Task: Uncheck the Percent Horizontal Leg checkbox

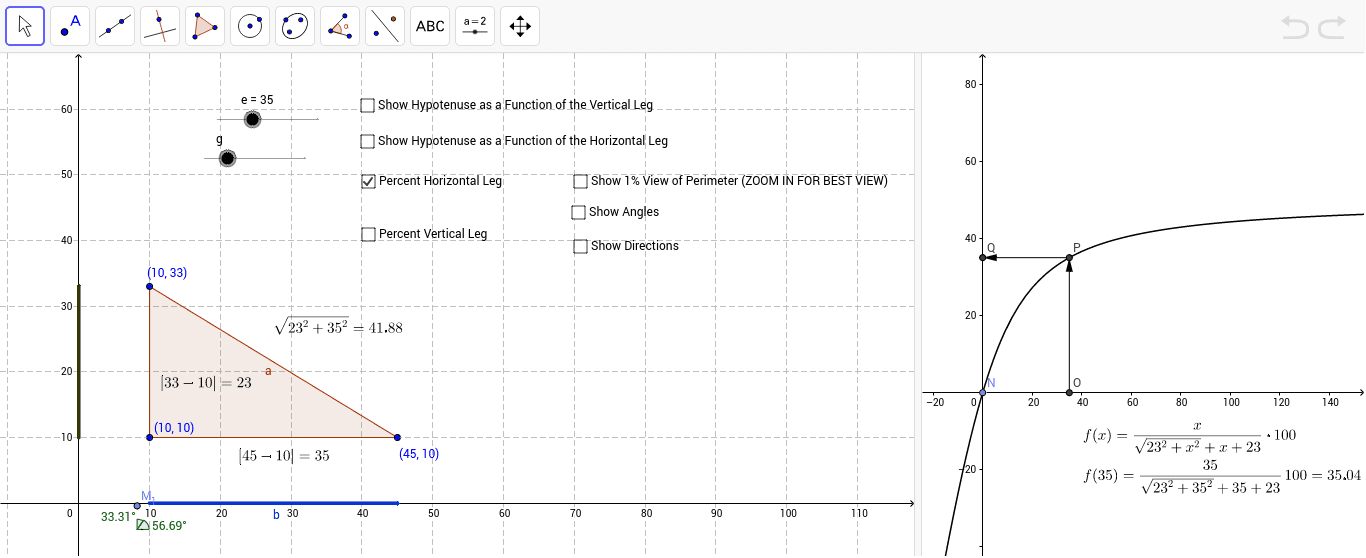Action: (368, 181)
